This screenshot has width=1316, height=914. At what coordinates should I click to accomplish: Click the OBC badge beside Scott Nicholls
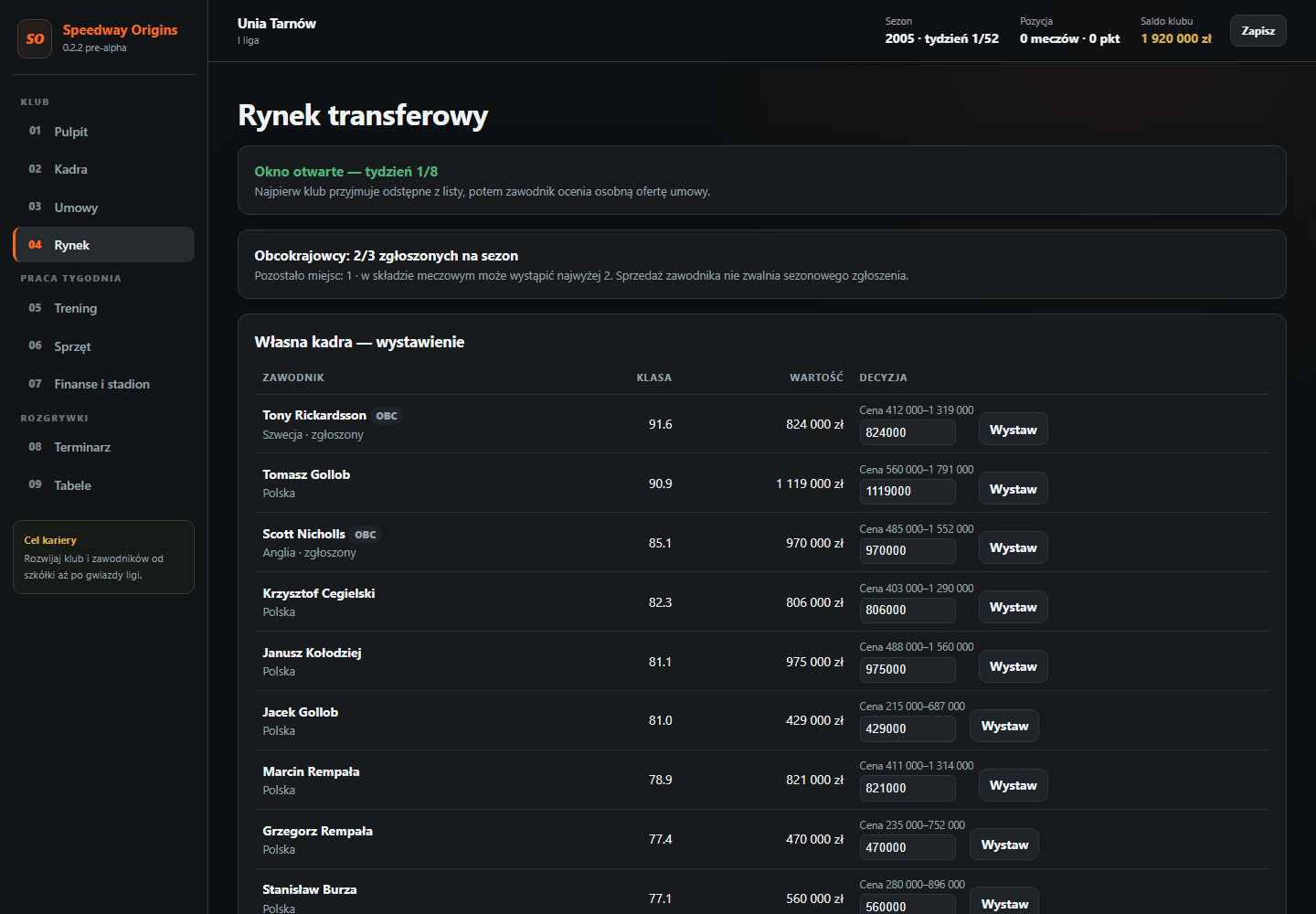(366, 535)
